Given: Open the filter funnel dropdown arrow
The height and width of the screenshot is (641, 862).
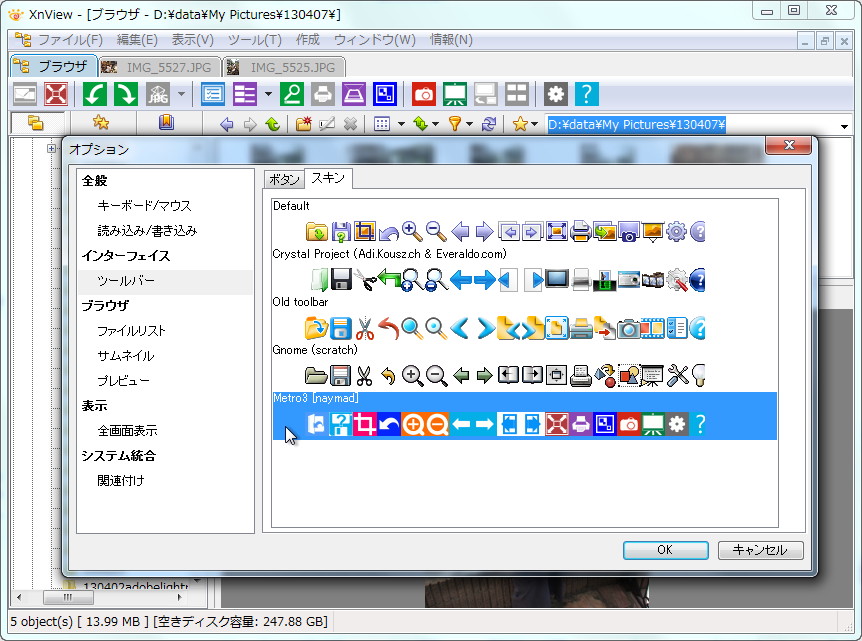Looking at the screenshot, I should [x=469, y=124].
